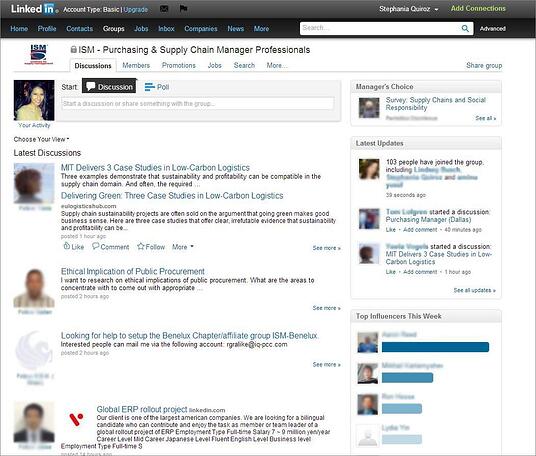
Task: Click the top search input field
Action: click(380, 28)
